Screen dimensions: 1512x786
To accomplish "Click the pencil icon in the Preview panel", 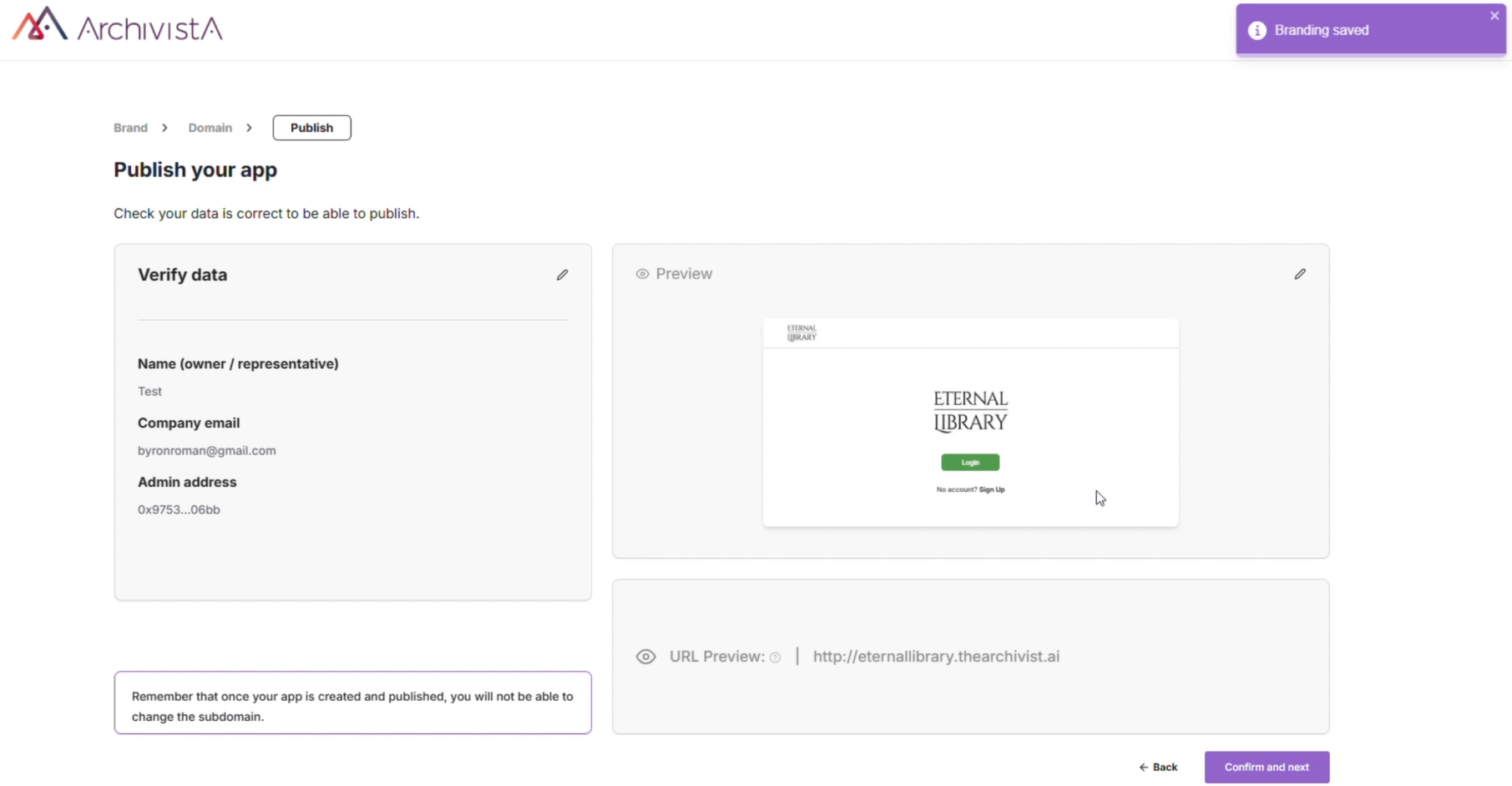I will point(1299,274).
